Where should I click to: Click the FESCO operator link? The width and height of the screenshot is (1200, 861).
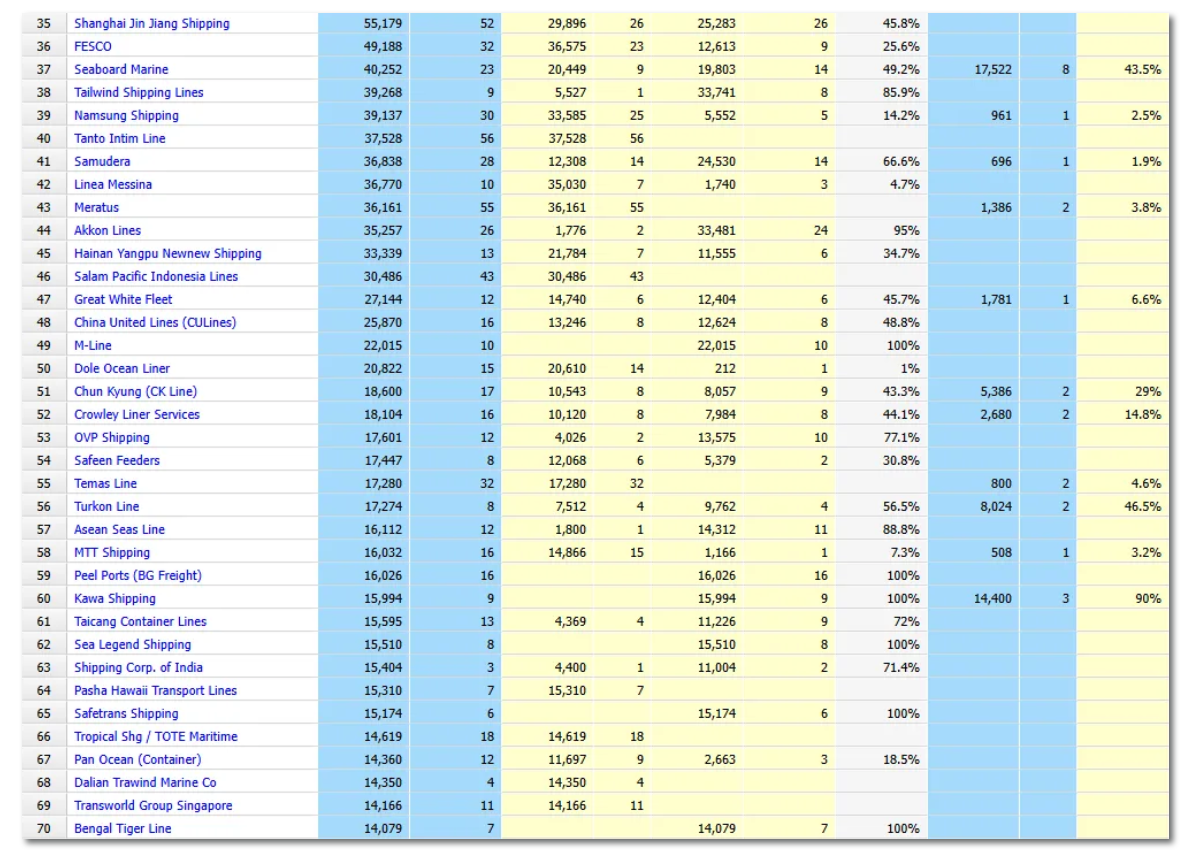click(93, 46)
